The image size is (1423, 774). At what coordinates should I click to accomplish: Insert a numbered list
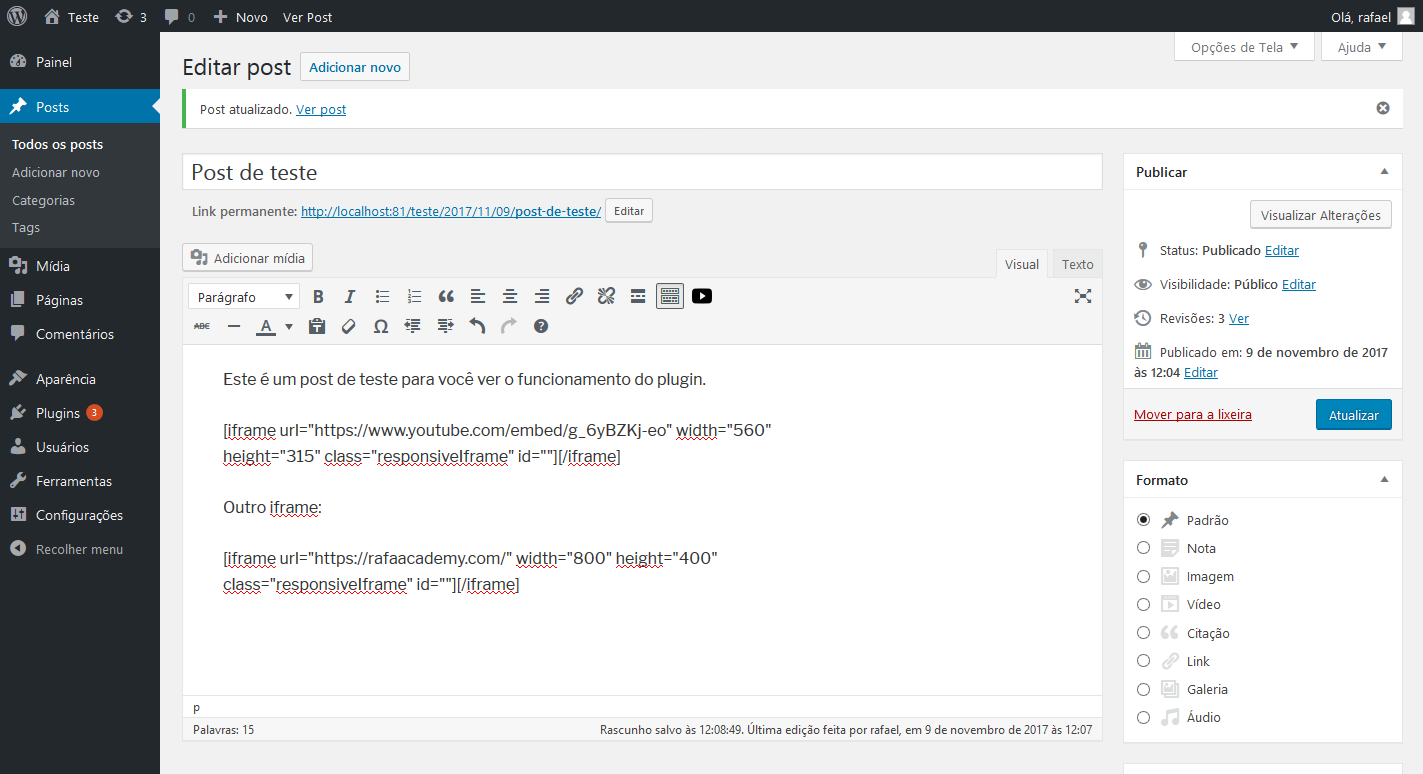tap(414, 296)
